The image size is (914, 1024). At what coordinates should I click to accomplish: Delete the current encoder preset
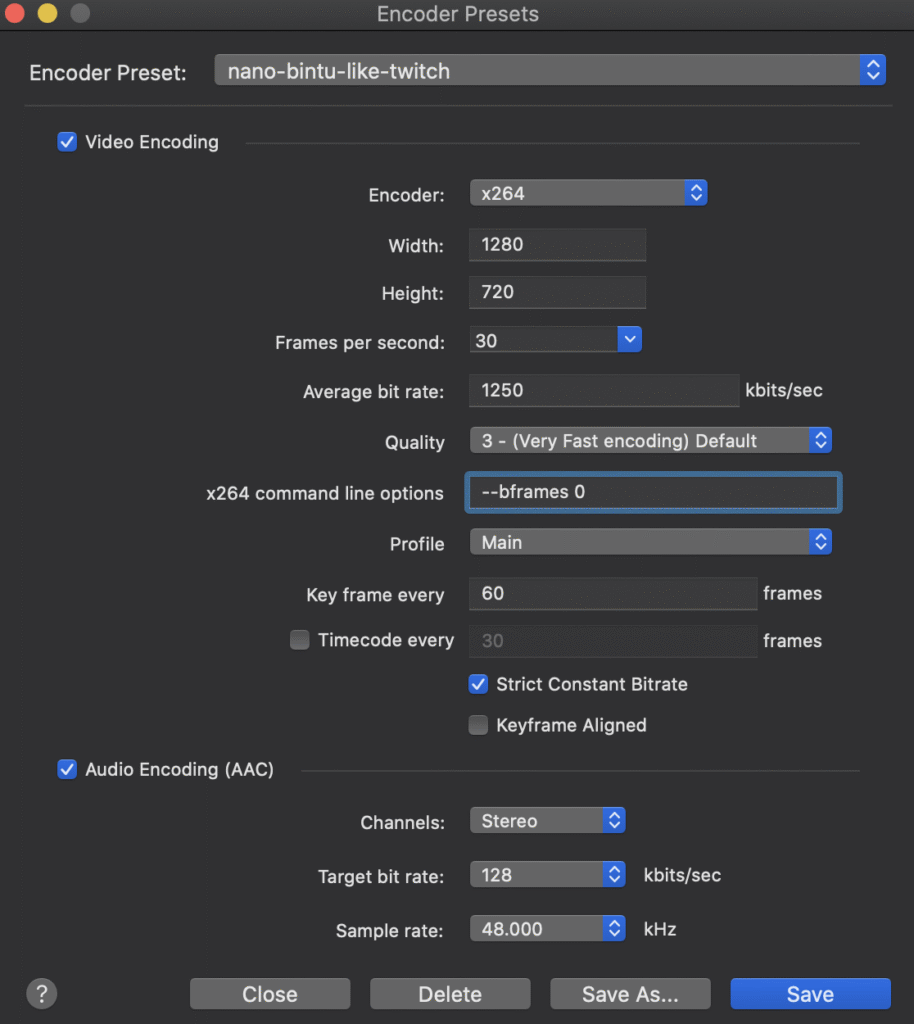pos(450,994)
